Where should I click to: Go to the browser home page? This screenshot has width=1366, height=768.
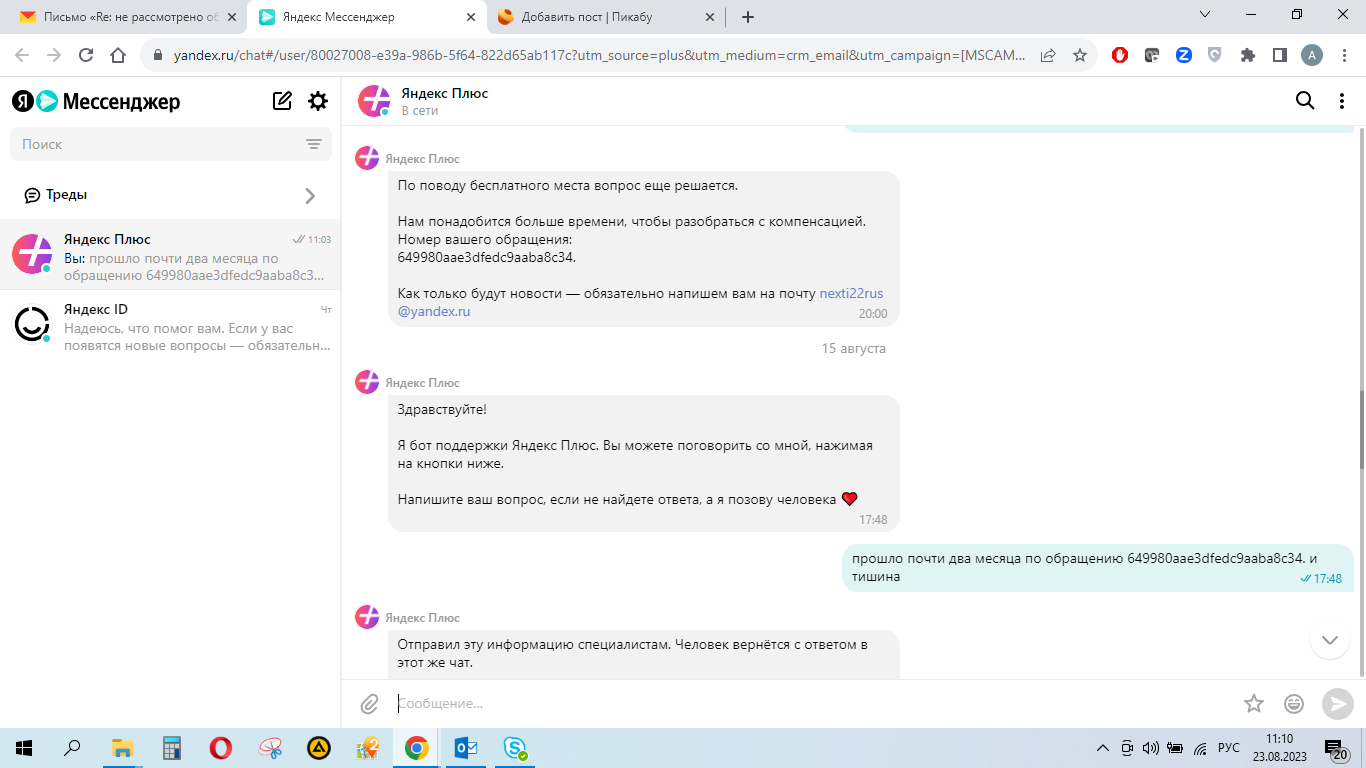pos(118,55)
